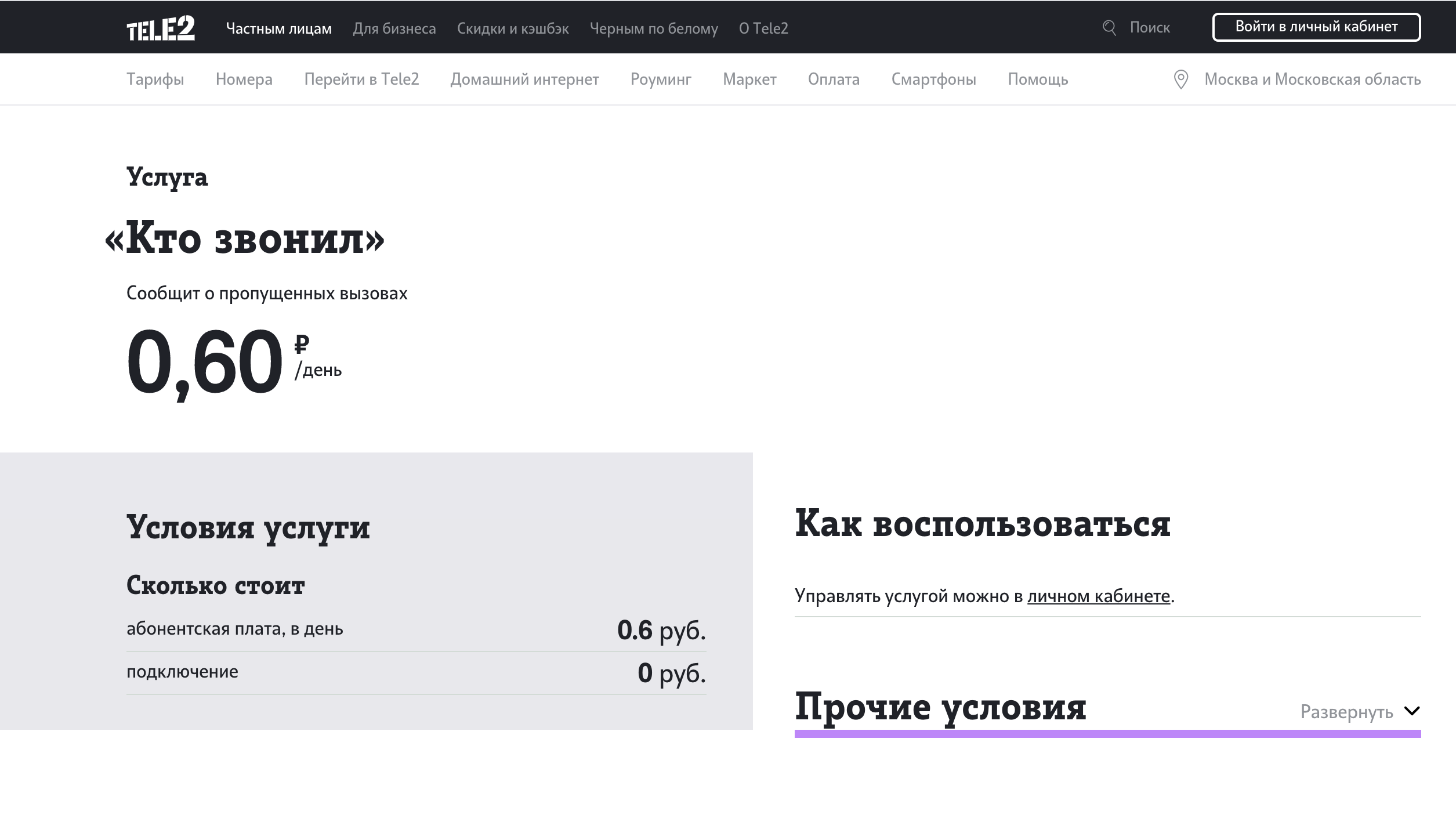This screenshot has width=1456, height=840.
Task: Click the Прочие условия heading
Action: coord(940,707)
